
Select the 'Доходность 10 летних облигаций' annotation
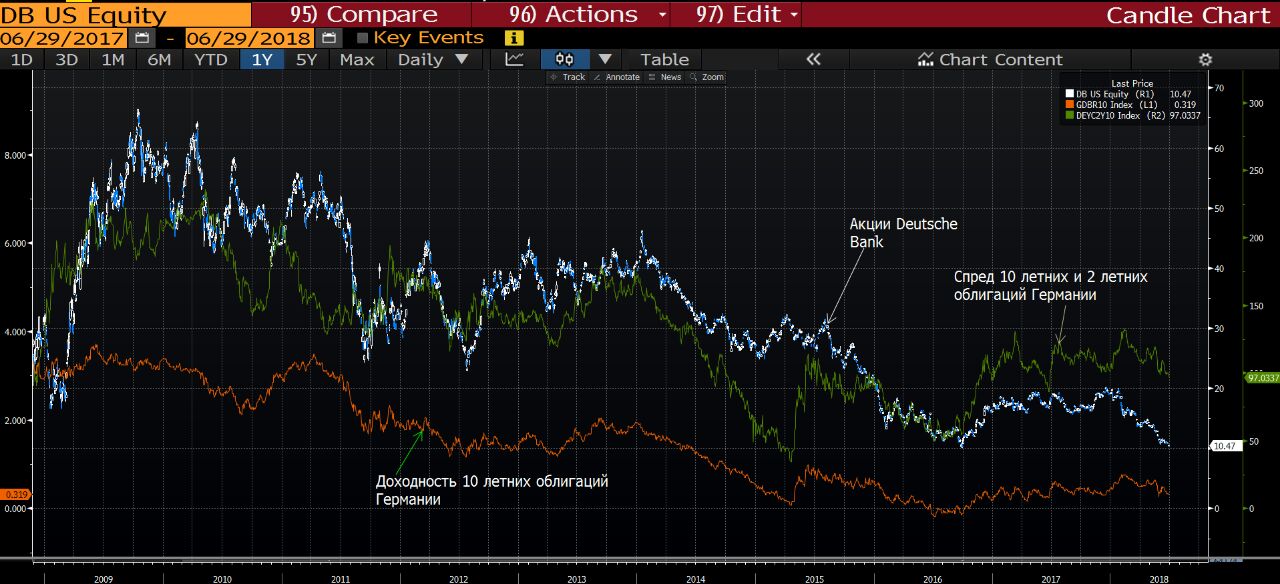click(491, 490)
